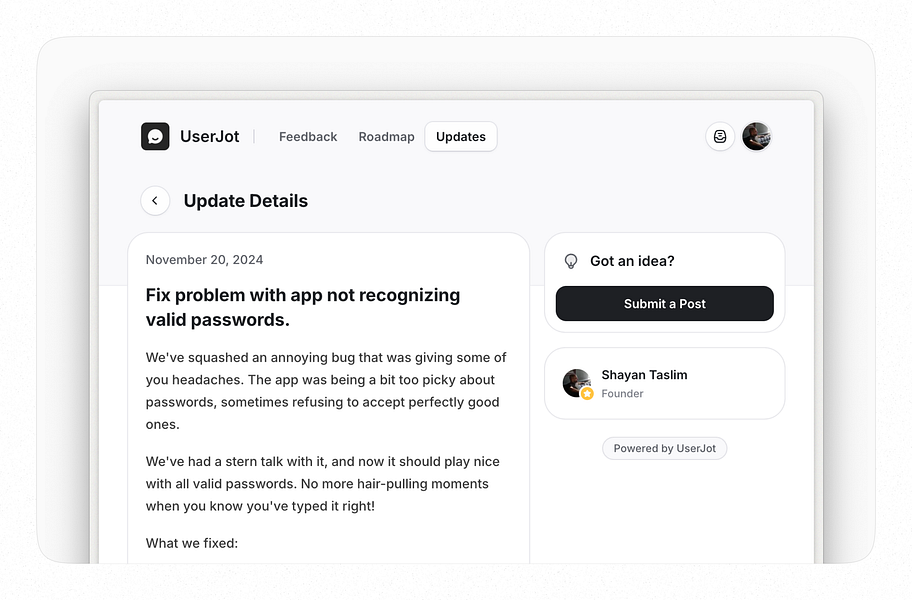Click Shayan Taslim's name link
The height and width of the screenshot is (600, 912).
pos(644,375)
